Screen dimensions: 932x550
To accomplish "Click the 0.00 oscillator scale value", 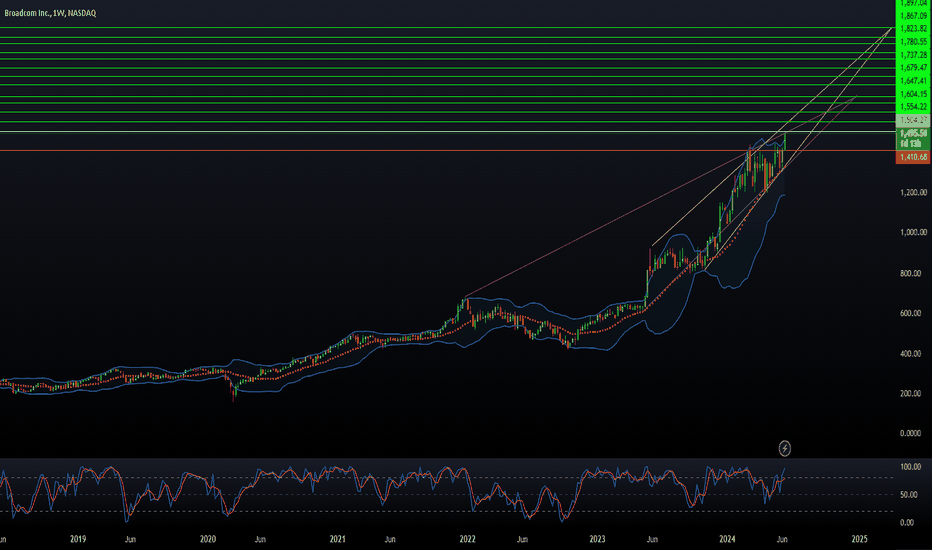I will coord(907,523).
